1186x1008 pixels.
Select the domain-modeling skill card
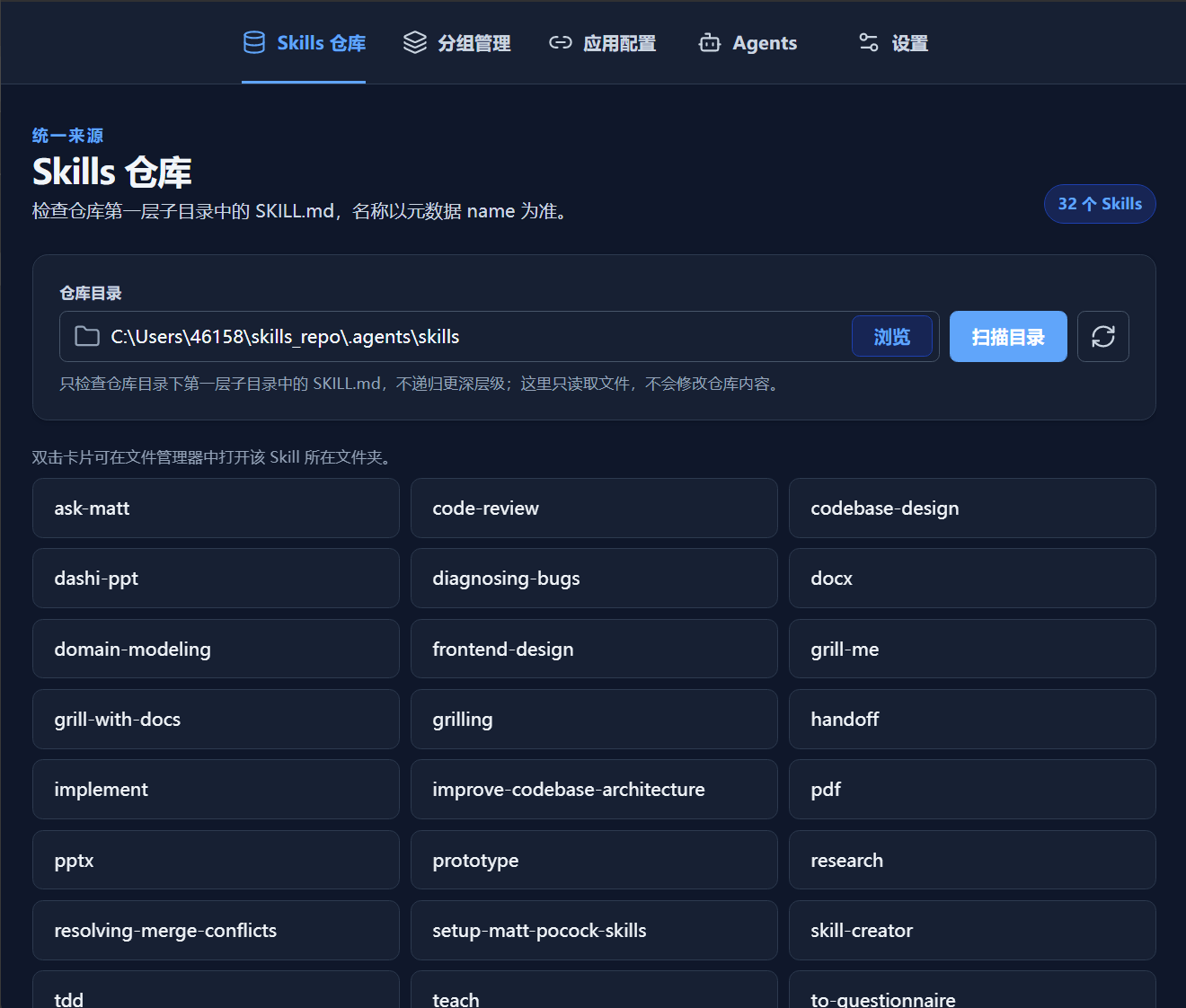pos(216,649)
